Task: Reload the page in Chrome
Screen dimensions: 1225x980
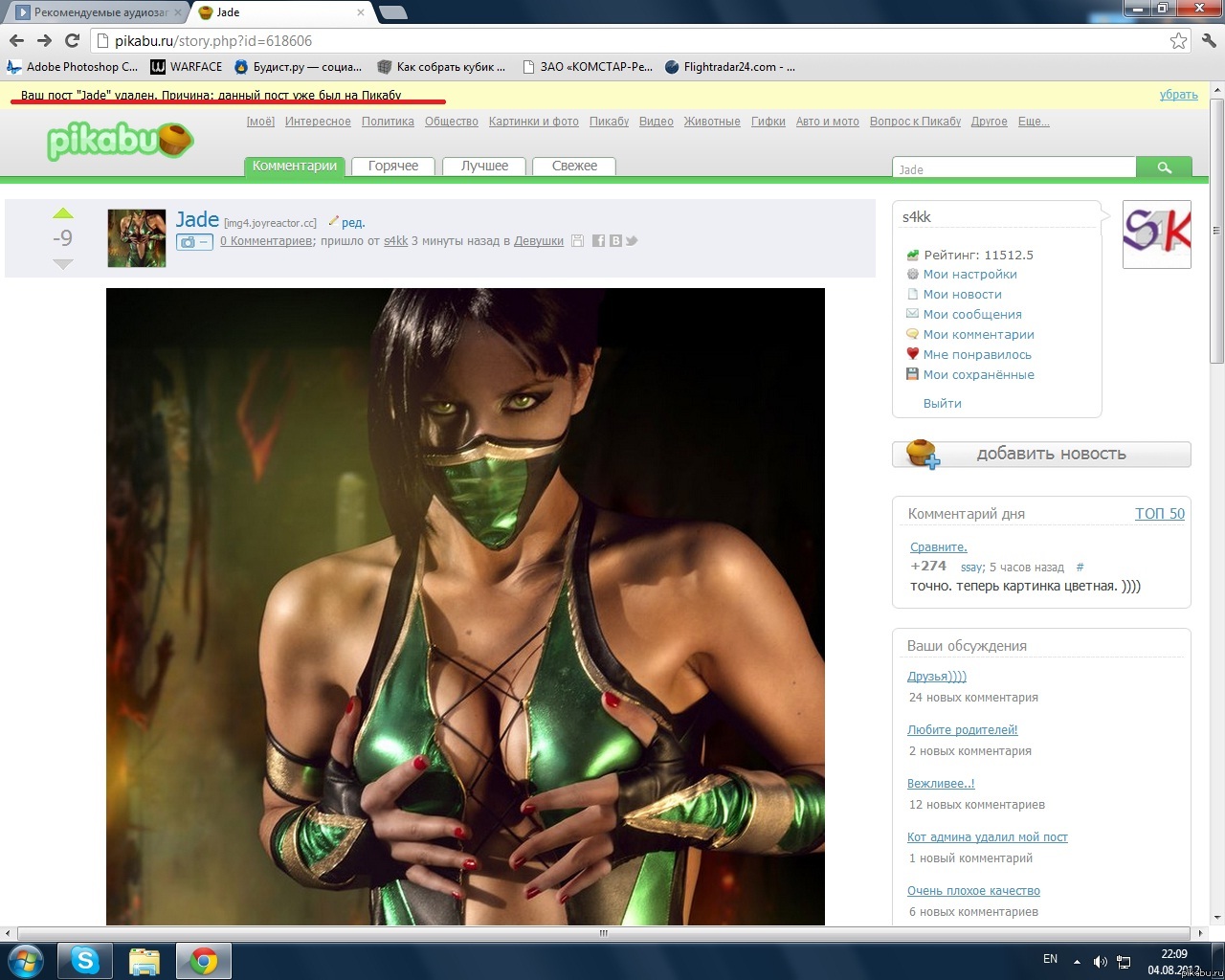Action: click(72, 41)
